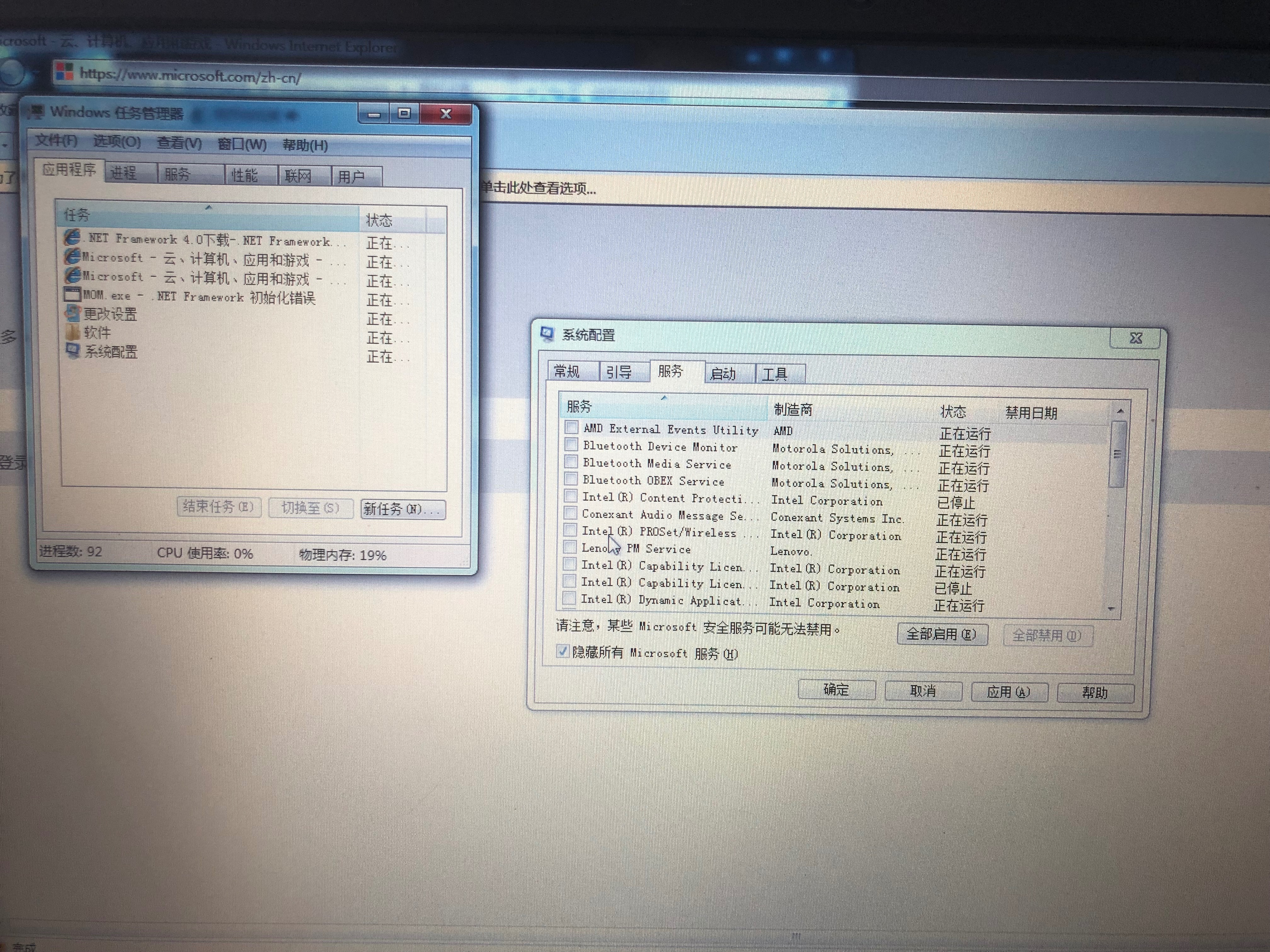Screen dimensions: 1270x952
Task: Check the Bluetooth Device Monitor service
Action: pyautogui.click(x=571, y=444)
